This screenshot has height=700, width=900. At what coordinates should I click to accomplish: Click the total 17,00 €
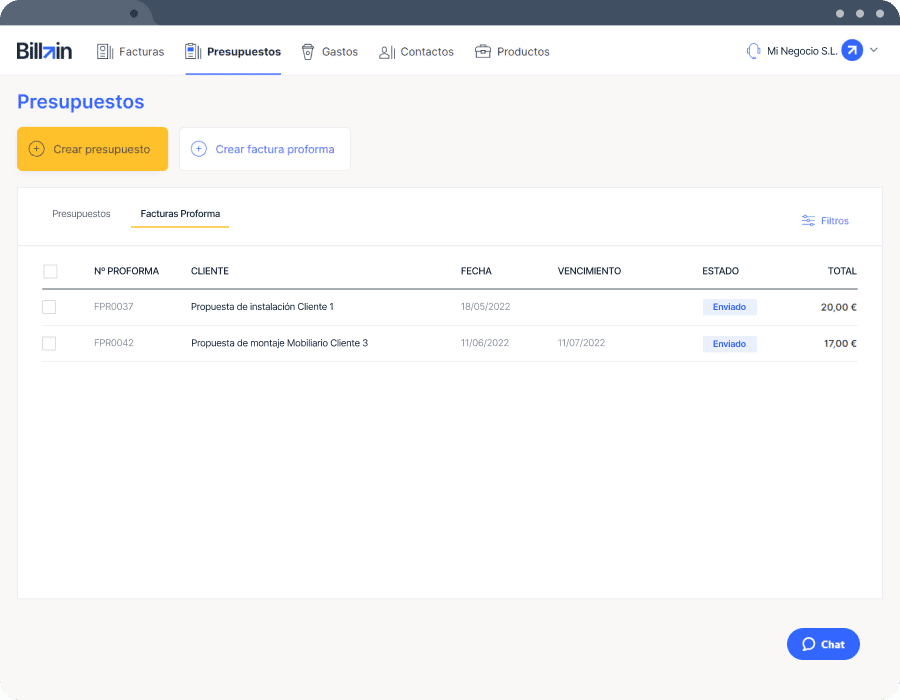coord(840,344)
